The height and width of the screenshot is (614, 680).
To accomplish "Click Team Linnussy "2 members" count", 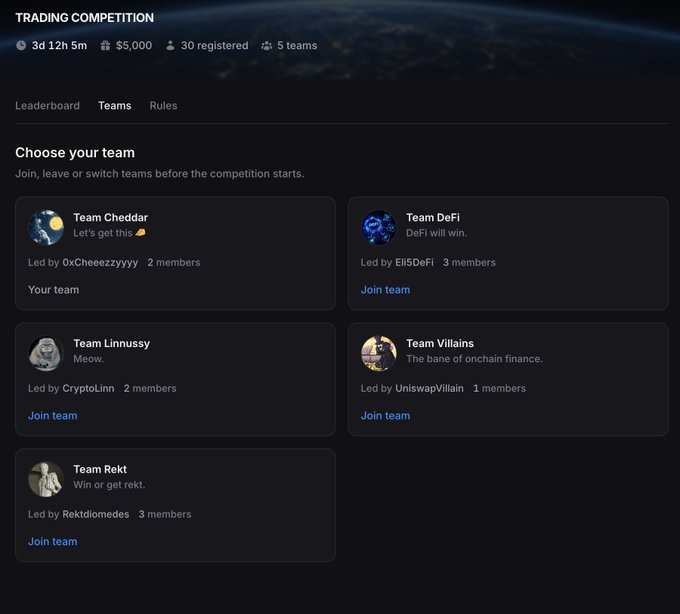I will point(150,388).
